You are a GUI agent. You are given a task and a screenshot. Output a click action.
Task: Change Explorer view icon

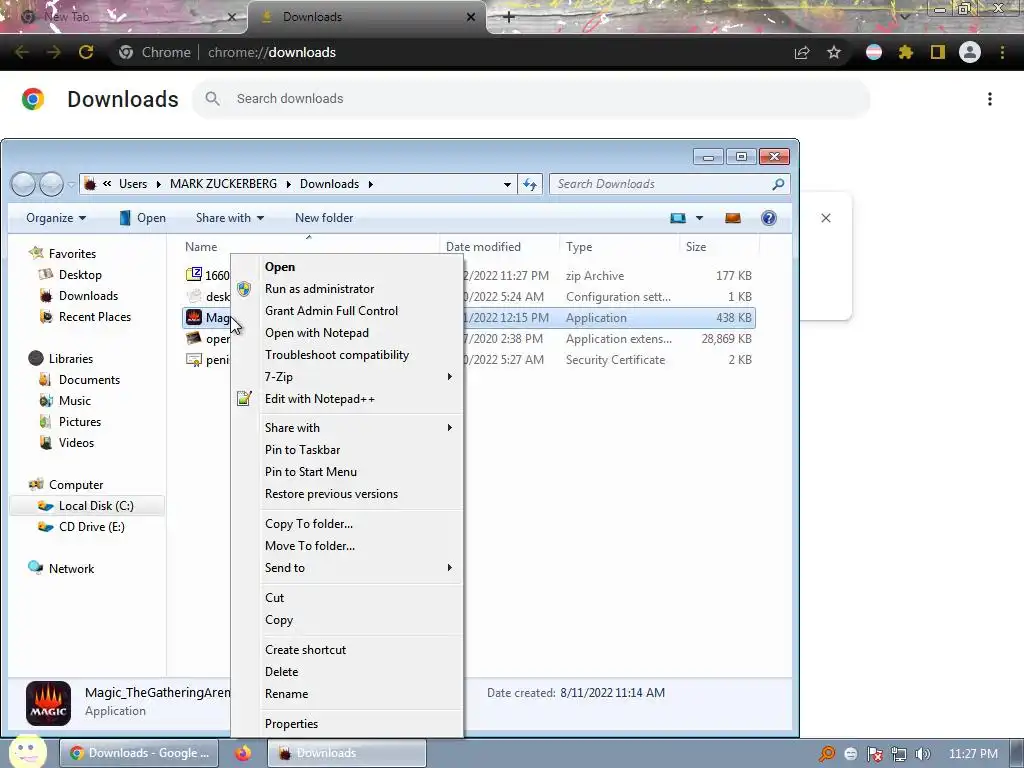coord(678,218)
